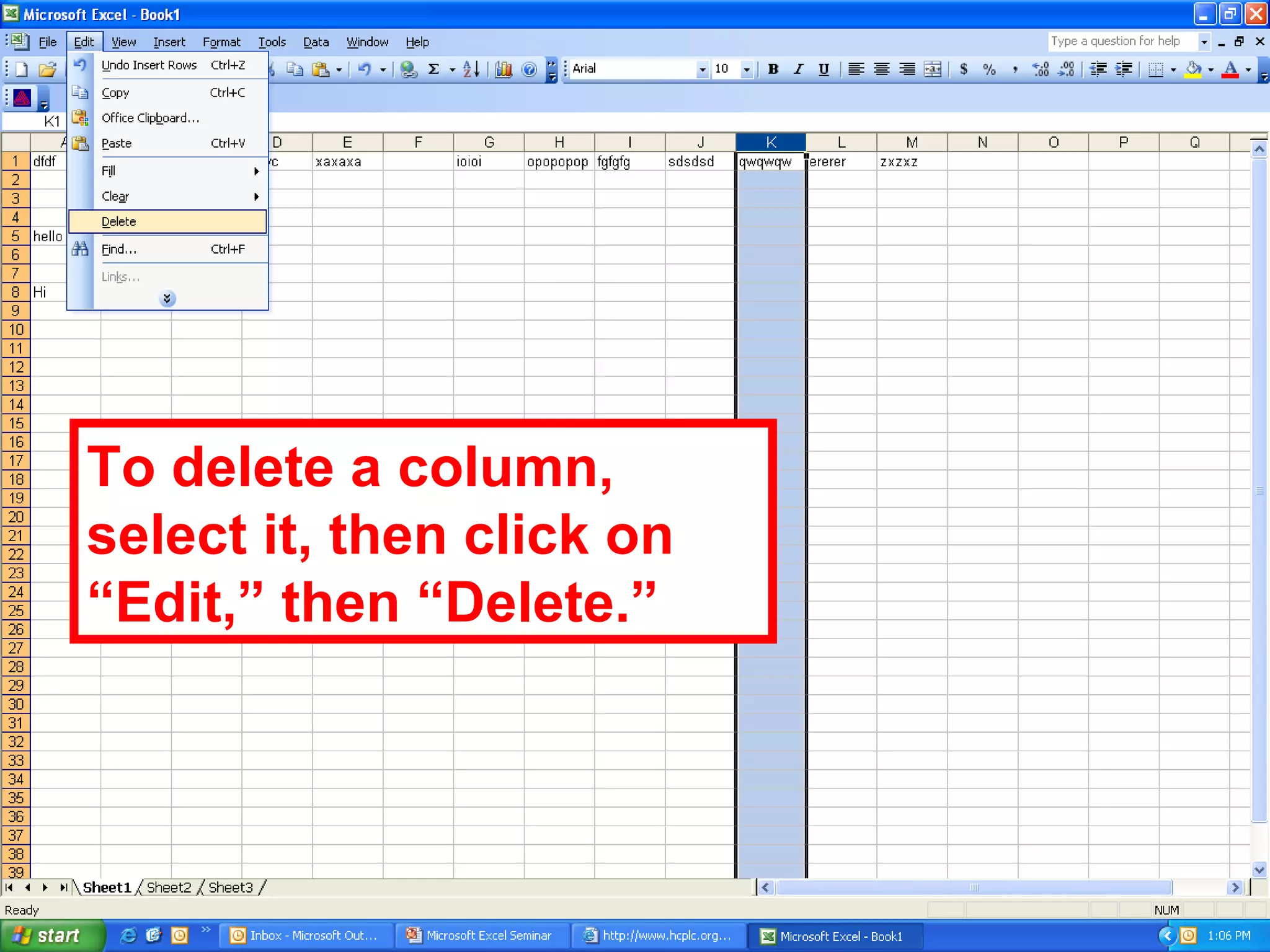
Task: Click the New blank workbook icon
Action: [21, 69]
